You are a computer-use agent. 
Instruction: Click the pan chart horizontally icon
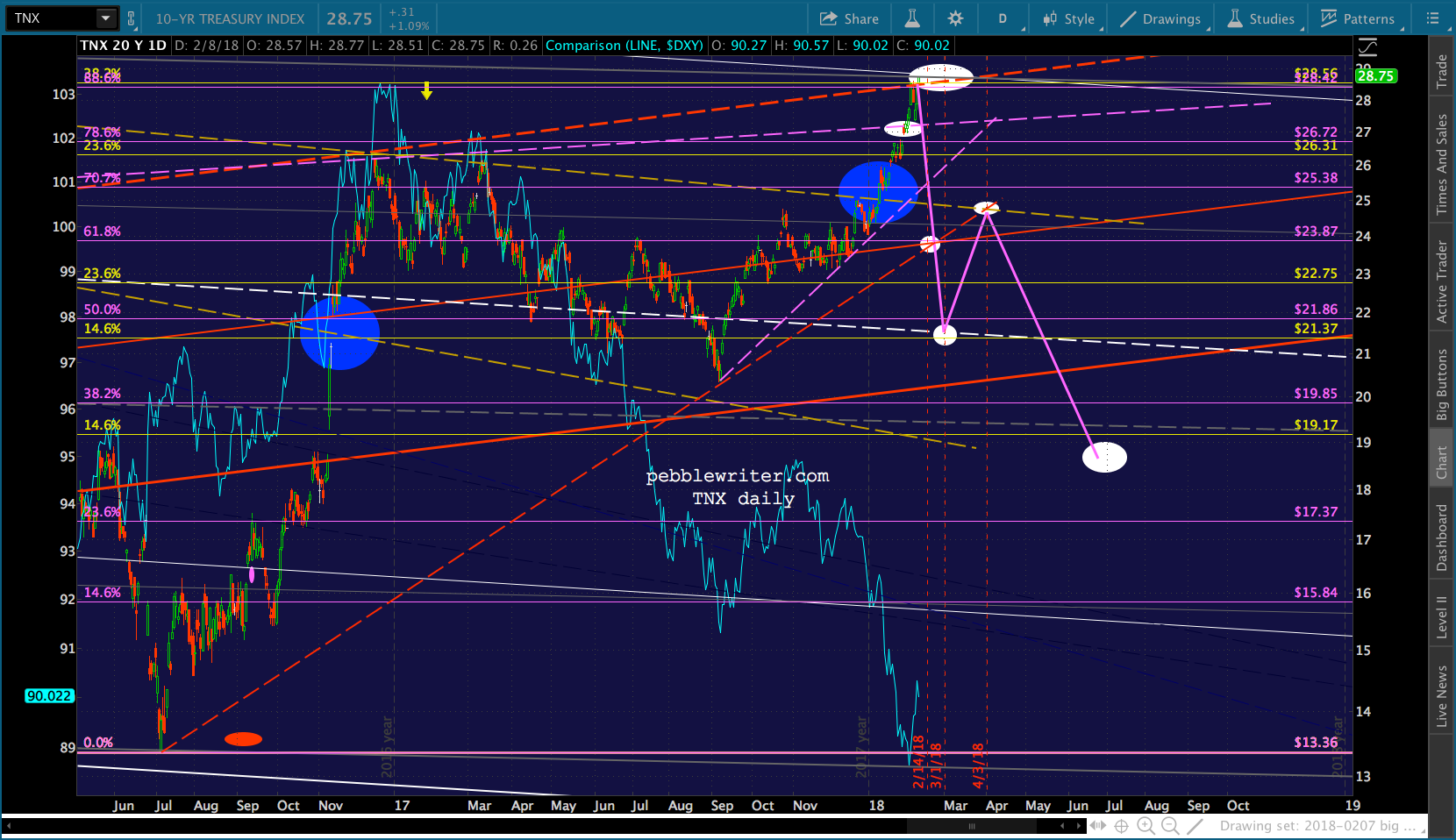1097,826
